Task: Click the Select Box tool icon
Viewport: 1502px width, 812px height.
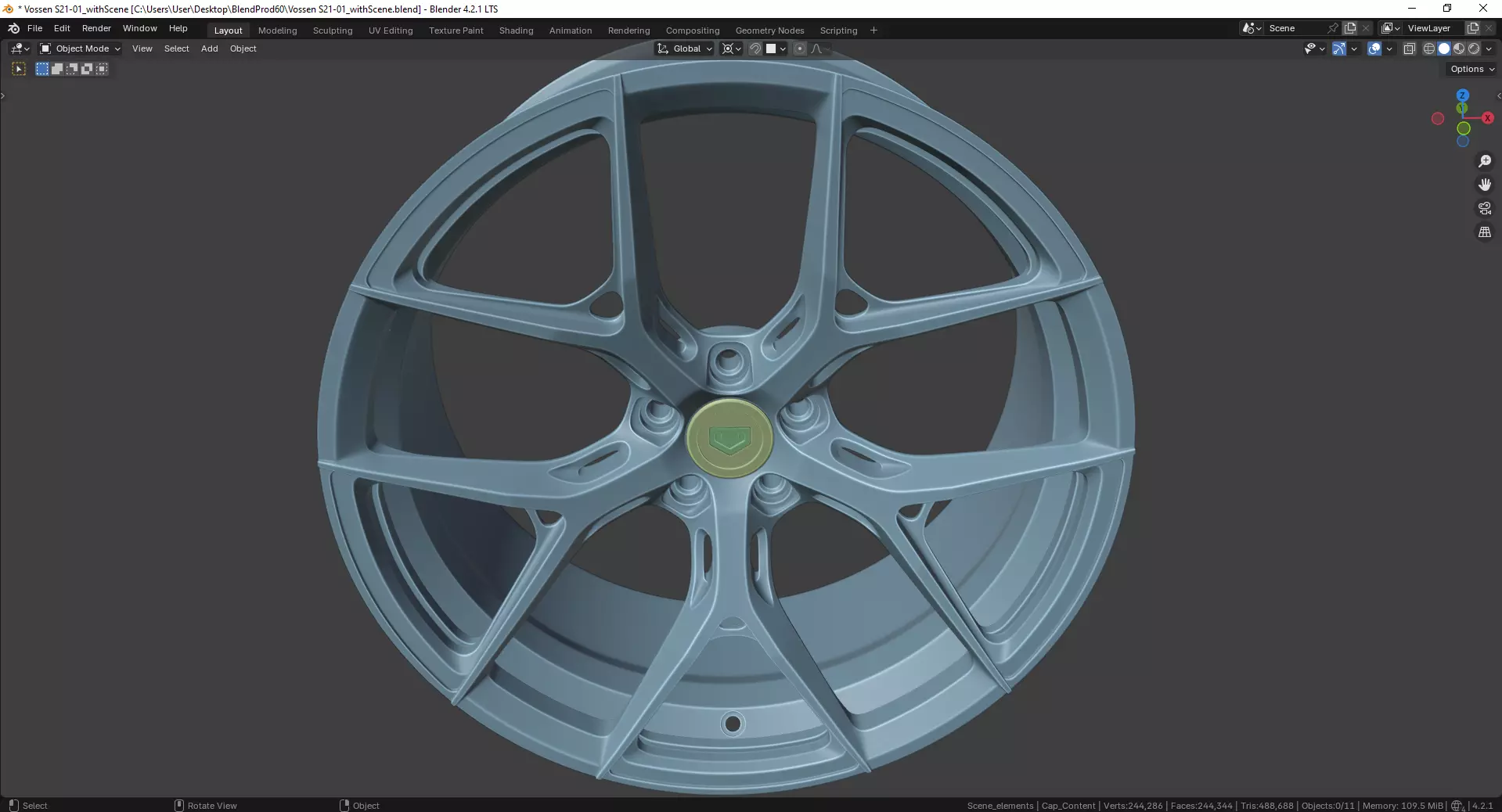Action: click(x=19, y=69)
